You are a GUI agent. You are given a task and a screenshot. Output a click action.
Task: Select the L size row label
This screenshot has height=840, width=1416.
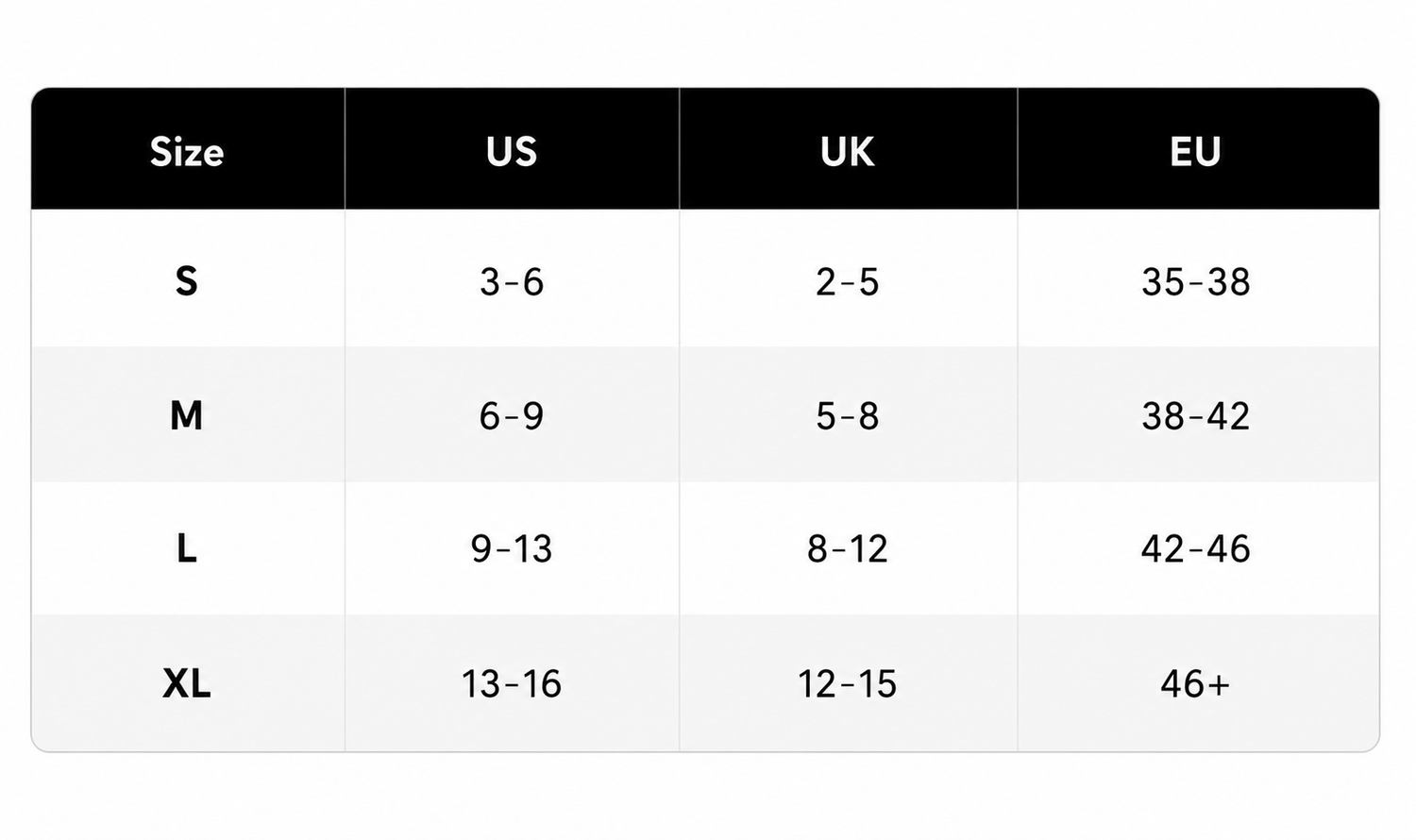tap(187, 548)
